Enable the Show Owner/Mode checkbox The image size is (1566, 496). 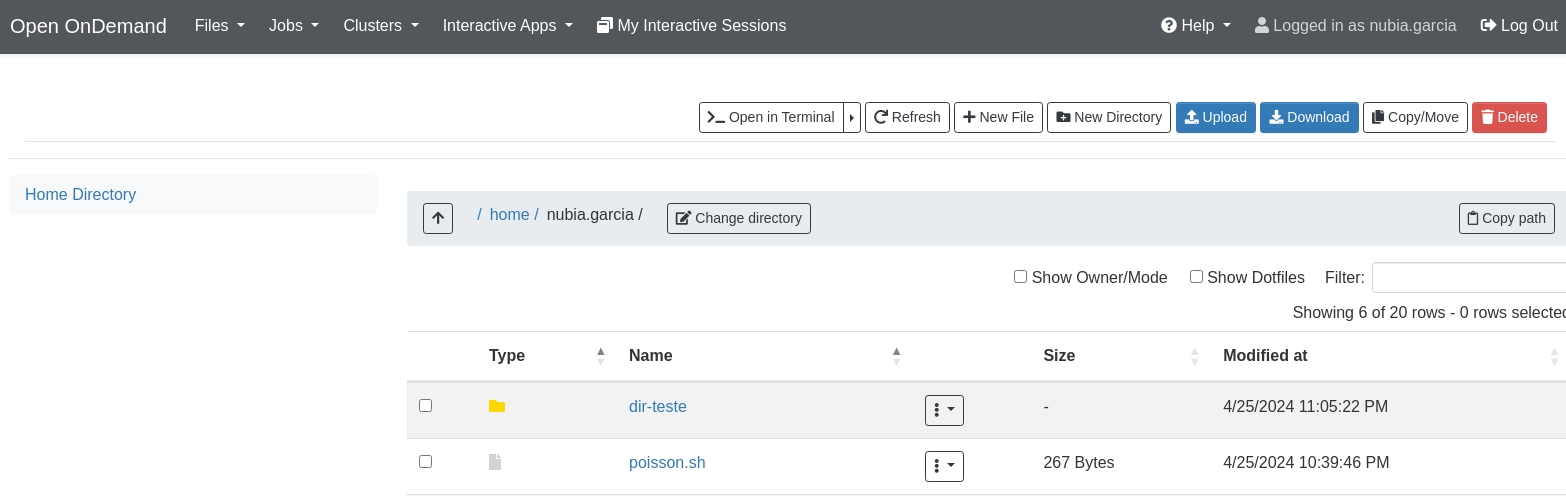coord(1021,277)
